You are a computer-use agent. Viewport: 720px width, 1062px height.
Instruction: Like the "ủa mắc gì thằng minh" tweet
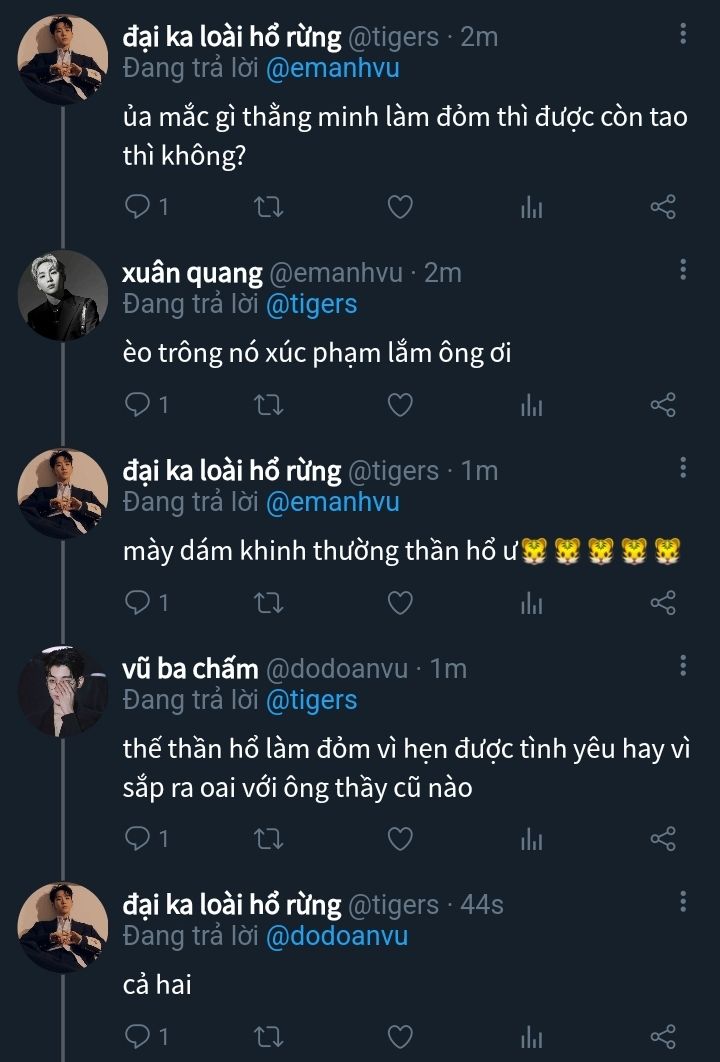400,207
